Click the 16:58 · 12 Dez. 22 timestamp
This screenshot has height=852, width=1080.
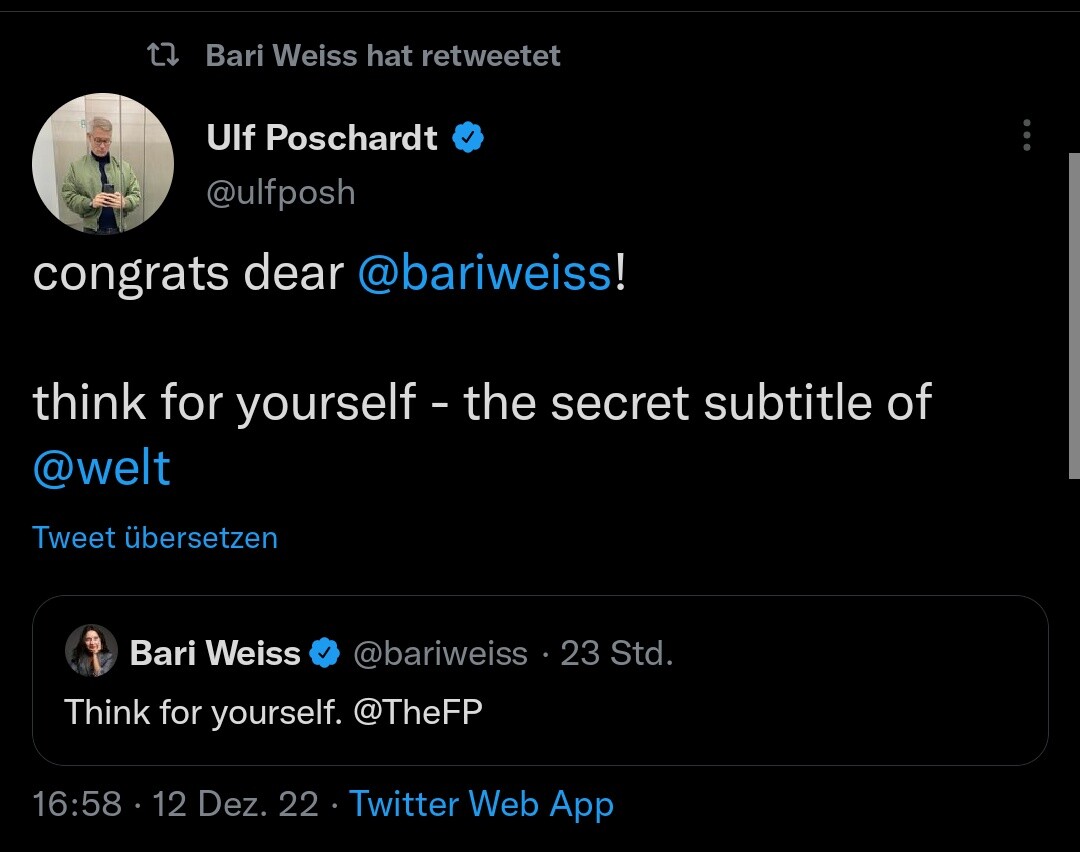[x=175, y=804]
